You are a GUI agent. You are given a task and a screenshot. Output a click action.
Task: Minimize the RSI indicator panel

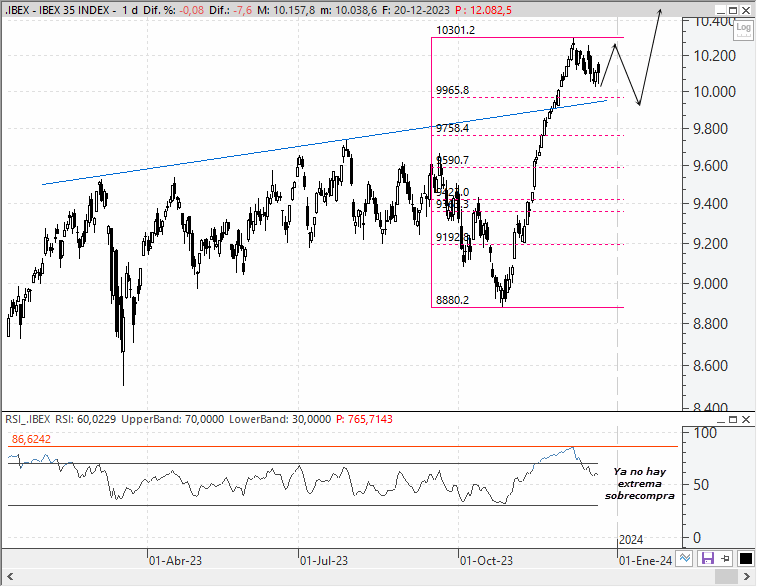720,419
